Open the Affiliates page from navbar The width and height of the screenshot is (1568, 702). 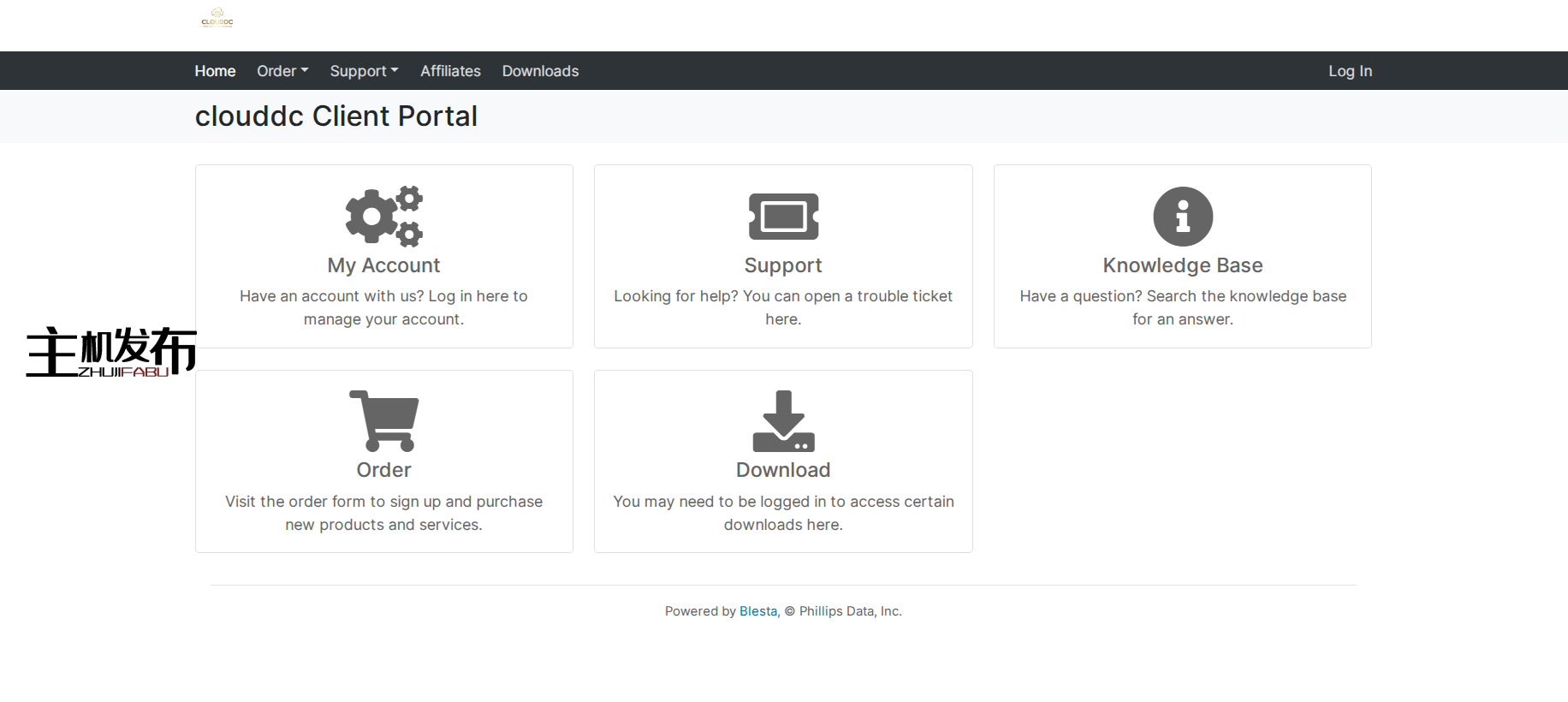pos(450,71)
